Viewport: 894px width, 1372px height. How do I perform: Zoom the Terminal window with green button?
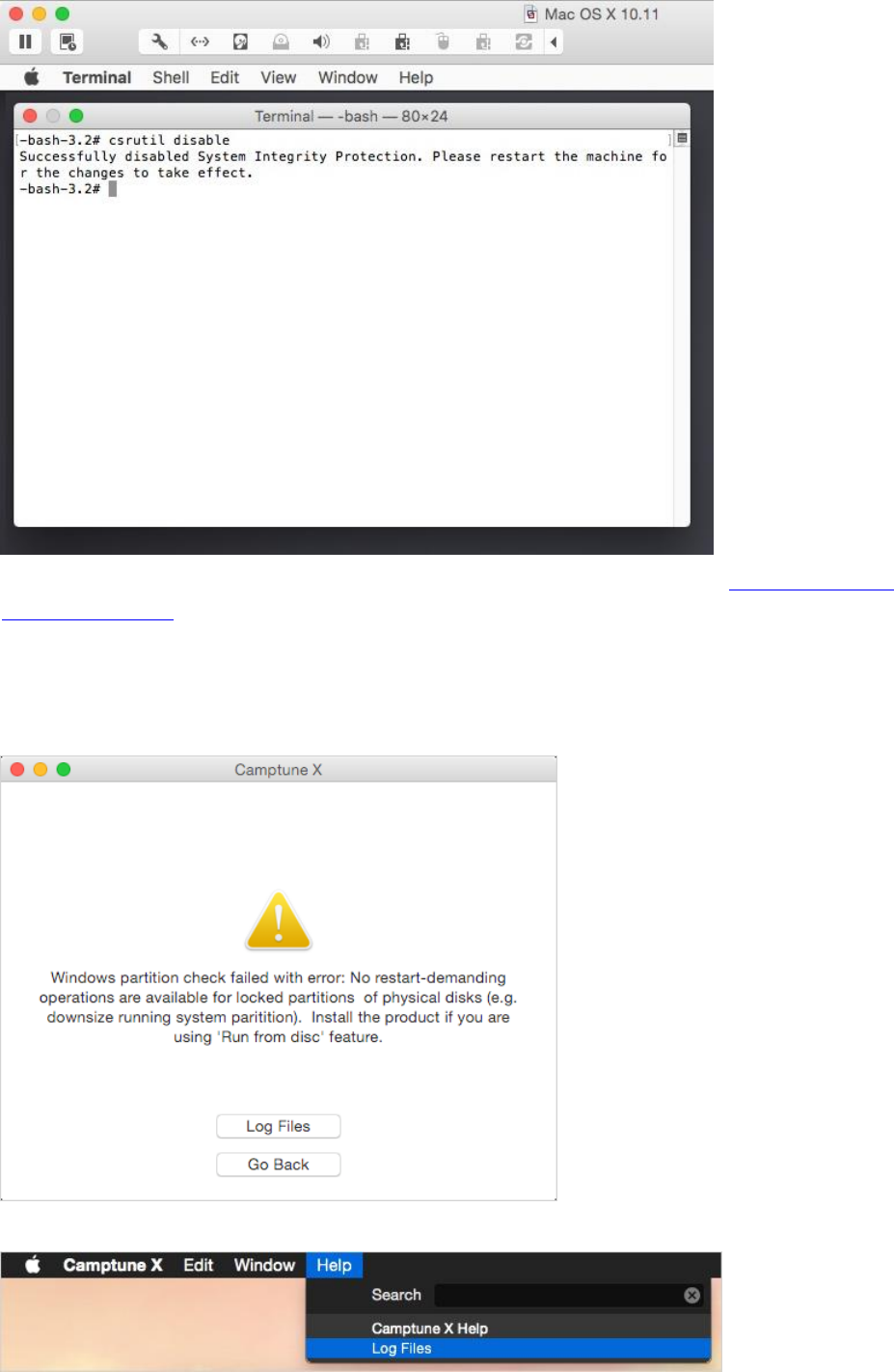tap(76, 116)
